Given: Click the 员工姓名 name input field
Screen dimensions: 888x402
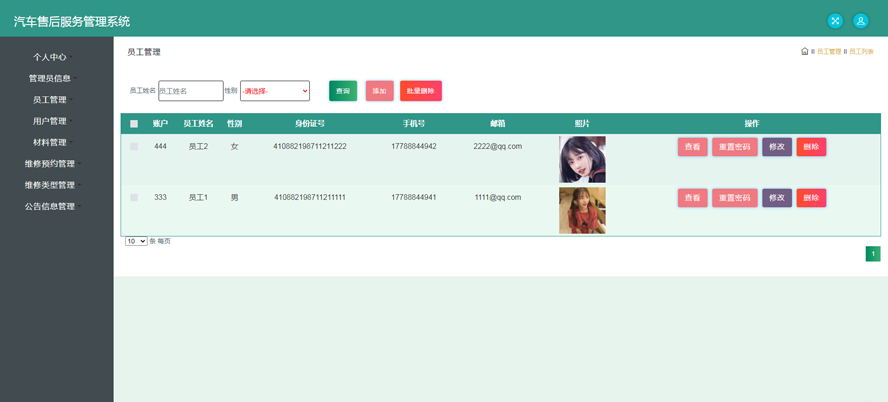Looking at the screenshot, I should pyautogui.click(x=191, y=91).
